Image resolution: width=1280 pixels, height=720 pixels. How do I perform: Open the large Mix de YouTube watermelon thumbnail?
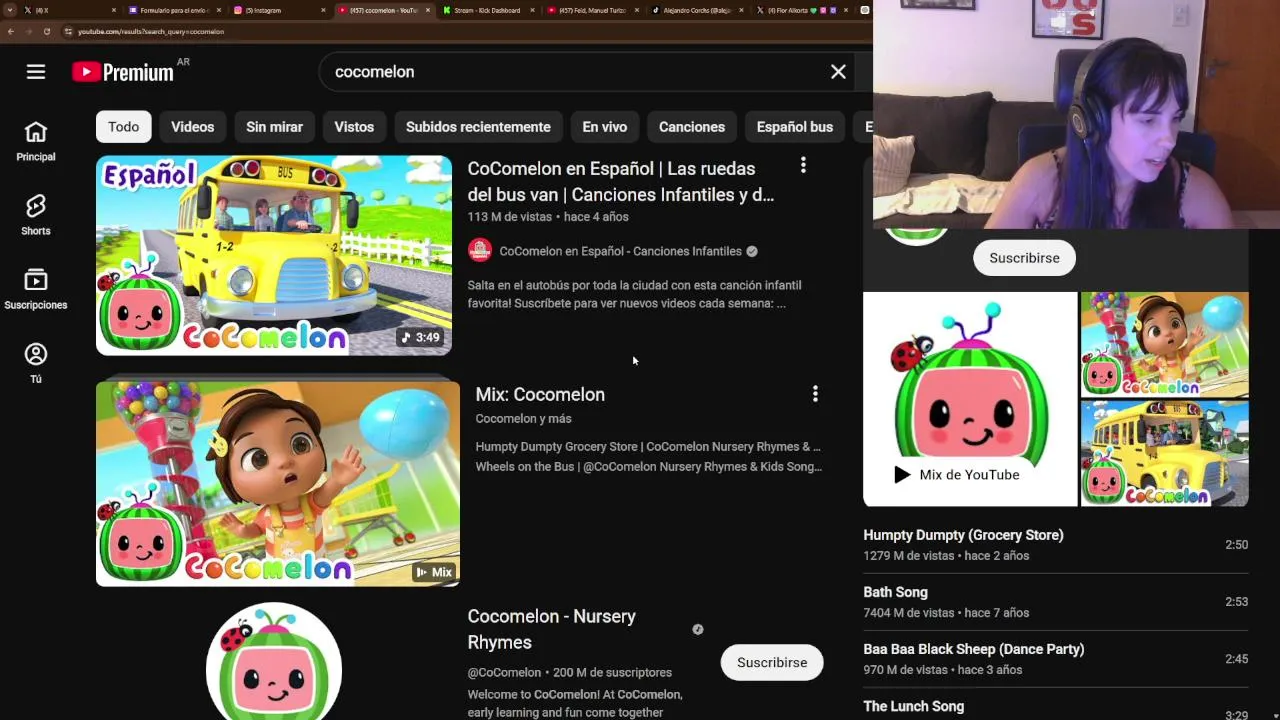click(970, 399)
